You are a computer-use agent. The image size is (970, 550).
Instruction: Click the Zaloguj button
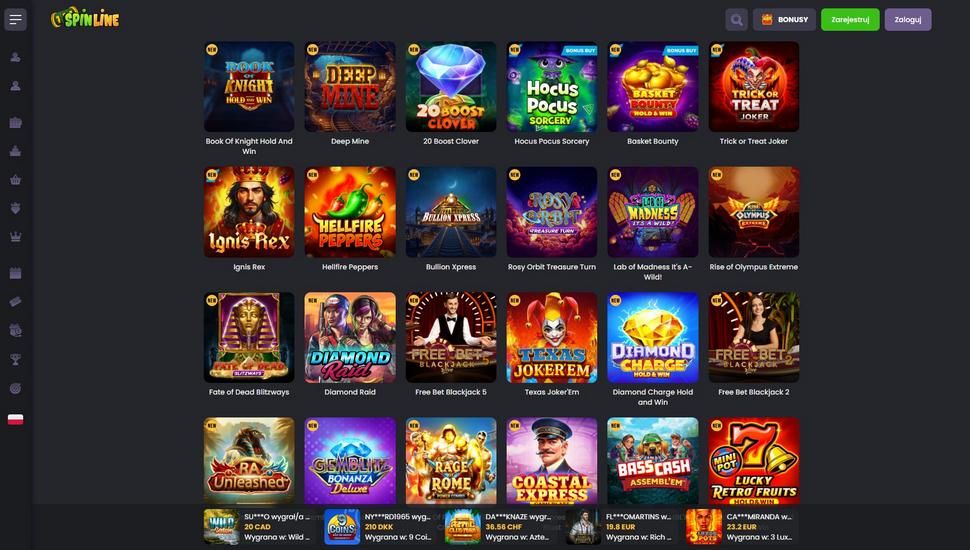point(908,20)
